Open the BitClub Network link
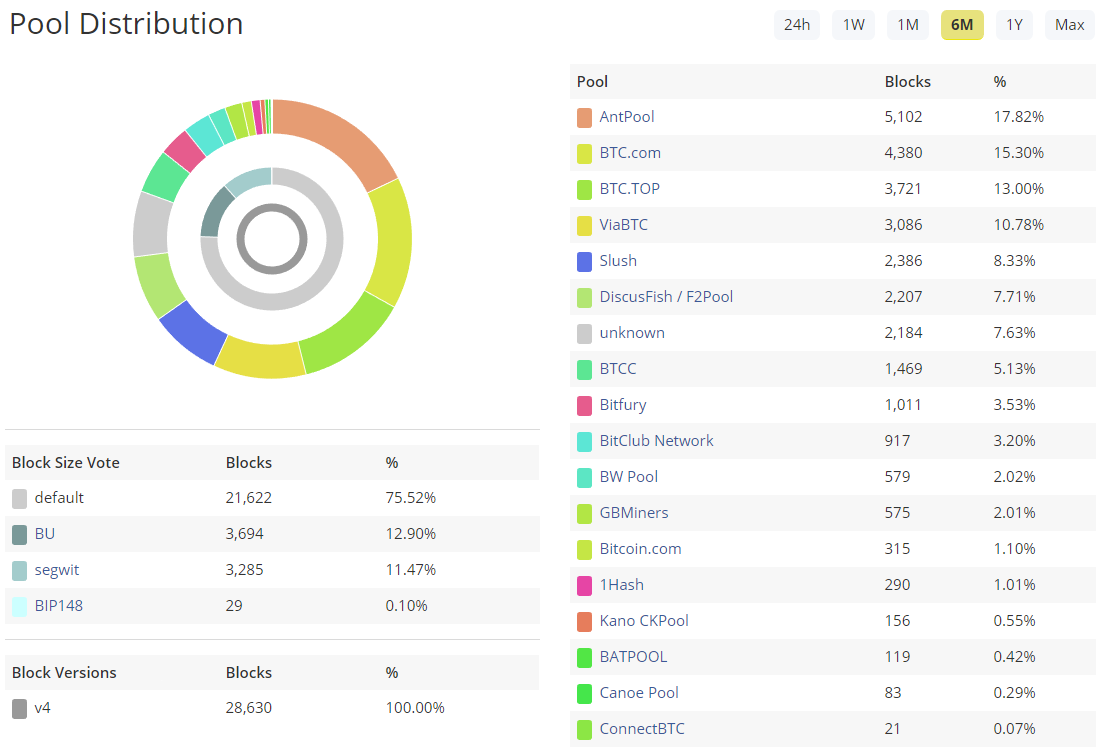Screen dimensions: 1096x750 [657, 441]
